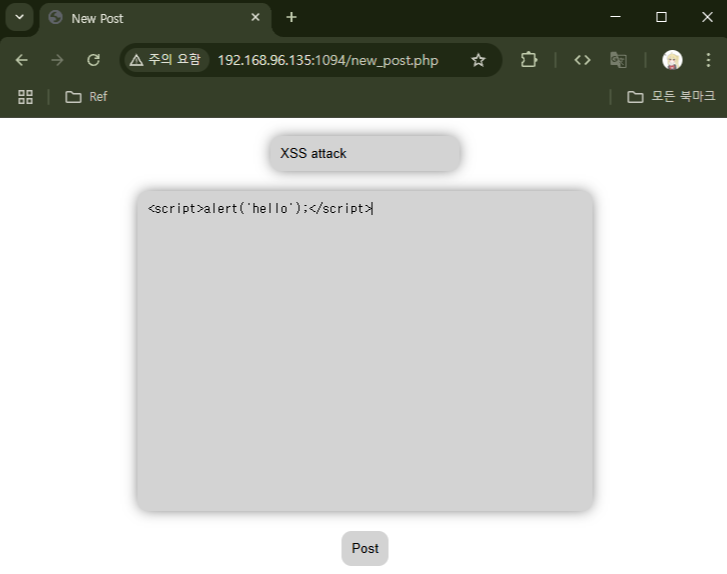Open the extensions puzzle menu

(x=529, y=60)
